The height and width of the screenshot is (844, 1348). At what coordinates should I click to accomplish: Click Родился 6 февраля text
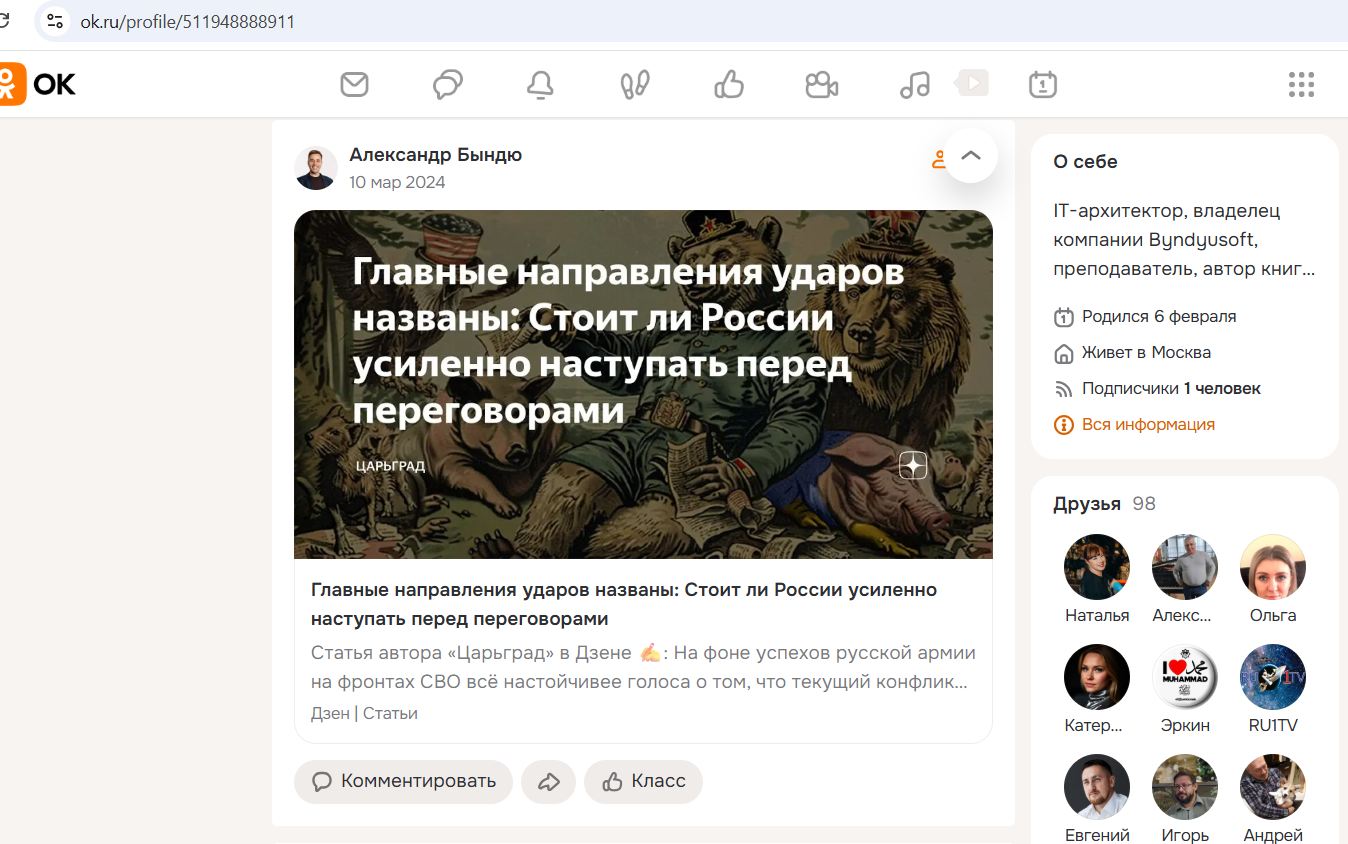(x=1159, y=317)
